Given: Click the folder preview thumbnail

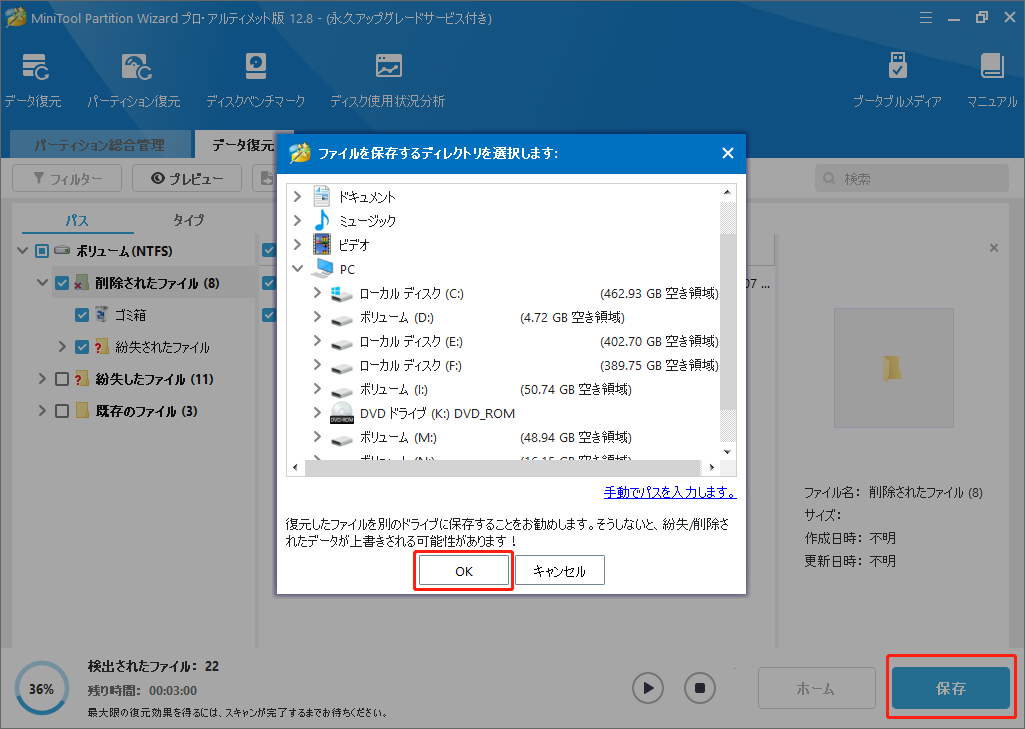Looking at the screenshot, I should click(x=893, y=367).
